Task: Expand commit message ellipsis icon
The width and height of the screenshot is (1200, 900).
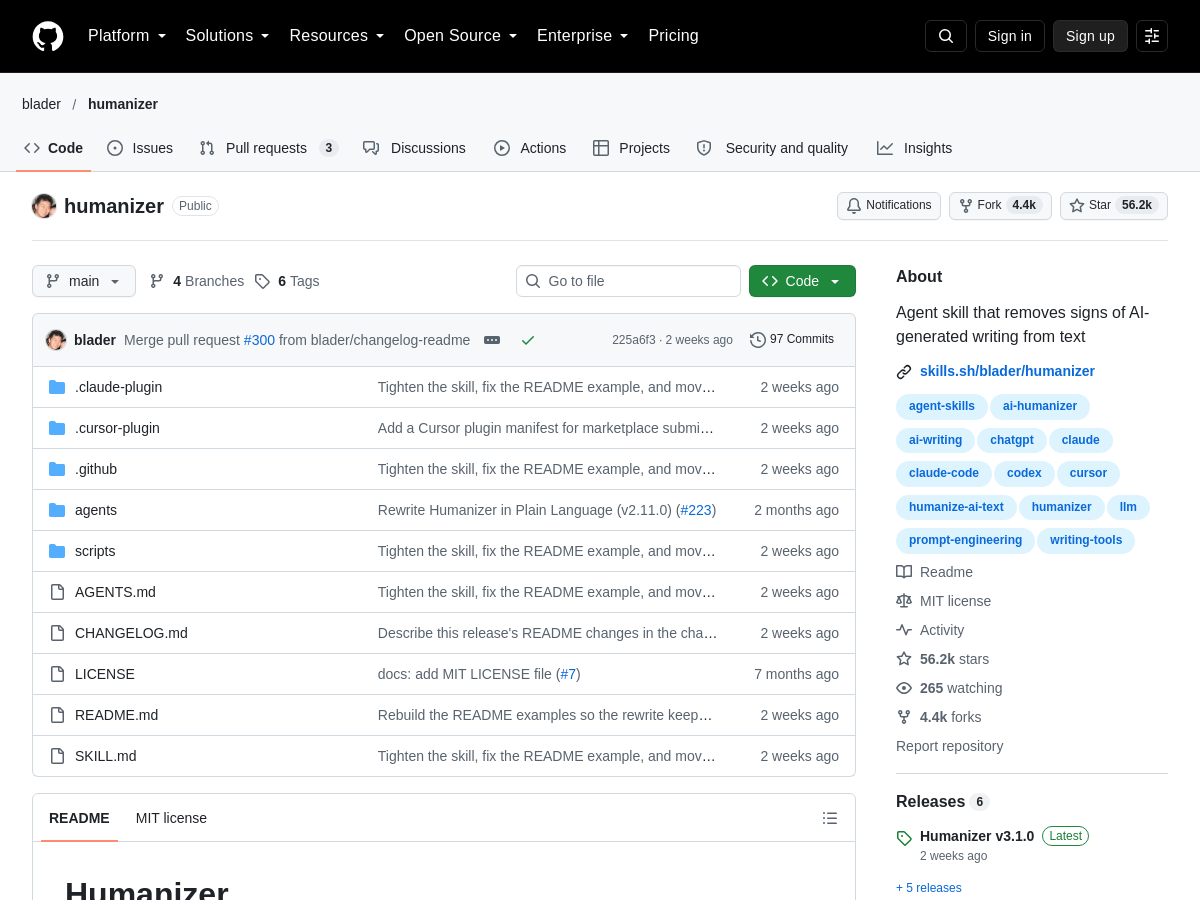Action: point(492,340)
